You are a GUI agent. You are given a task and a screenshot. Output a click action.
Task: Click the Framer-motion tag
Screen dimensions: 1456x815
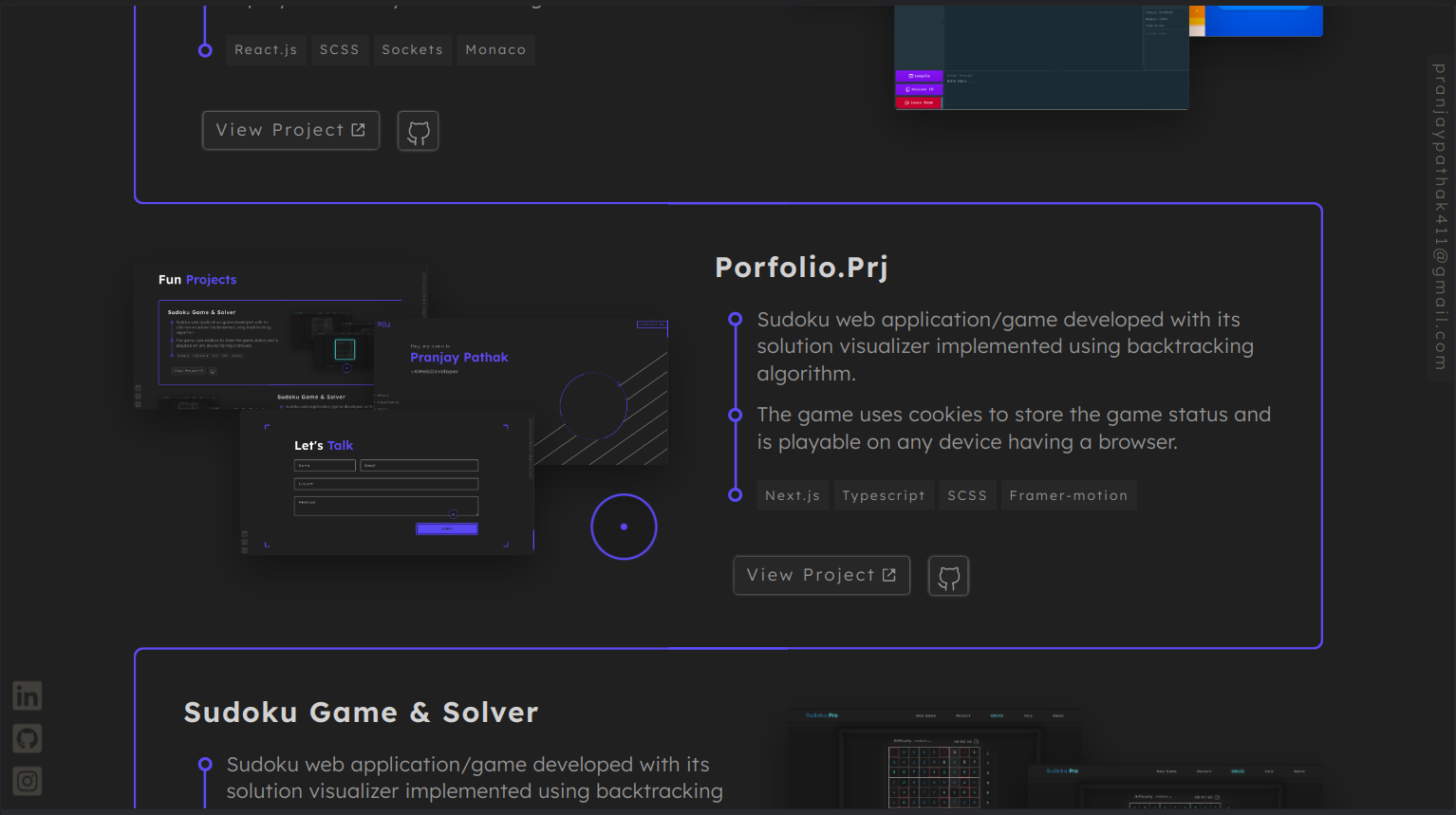point(1068,495)
